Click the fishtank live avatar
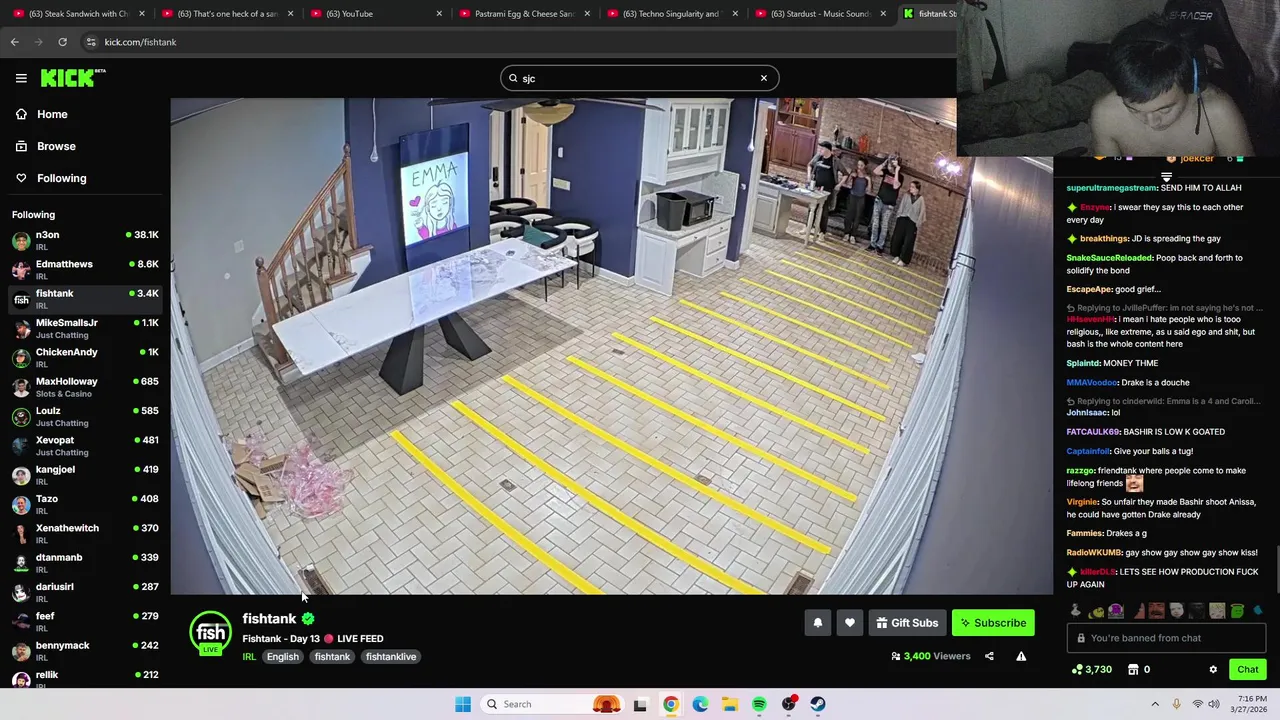The image size is (1280, 720). 210,633
